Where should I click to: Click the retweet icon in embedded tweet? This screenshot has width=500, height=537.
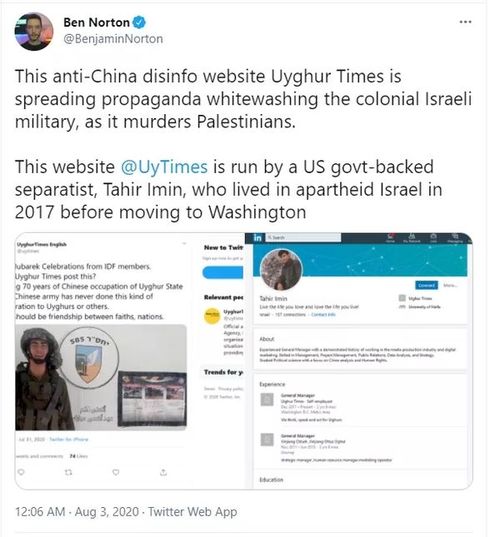coord(68,472)
